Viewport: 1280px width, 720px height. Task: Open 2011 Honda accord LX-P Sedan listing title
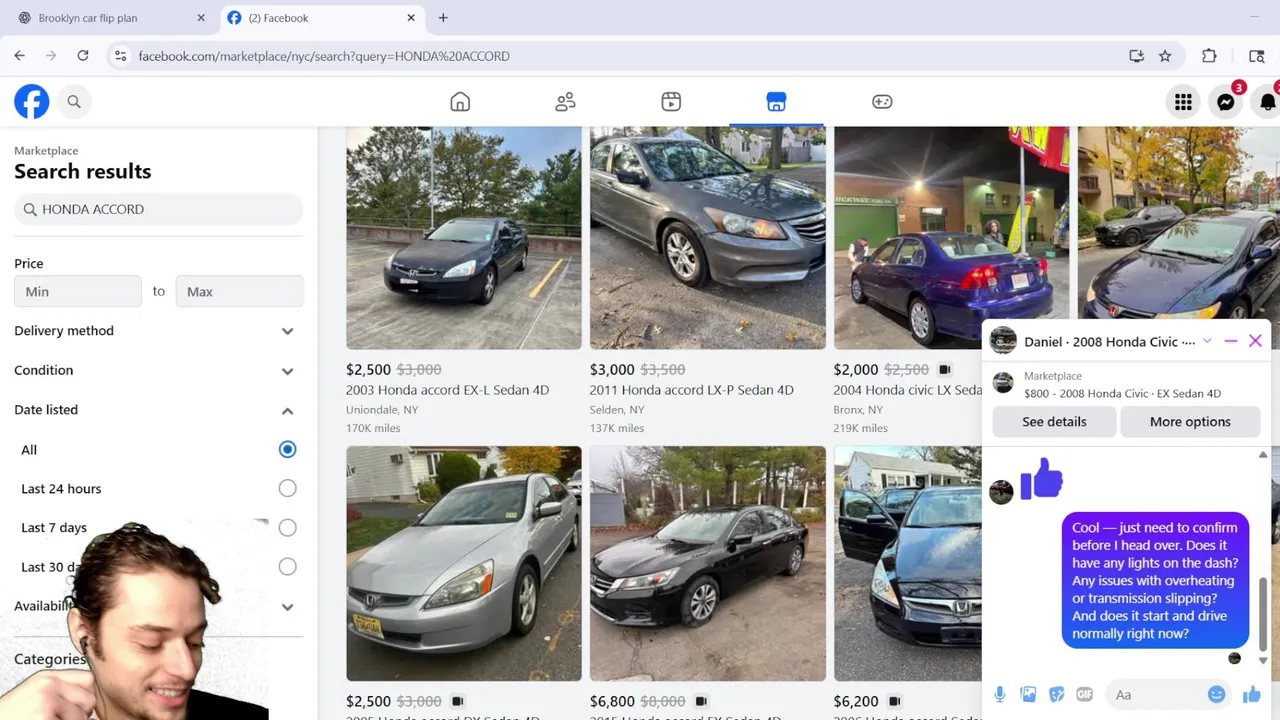pyautogui.click(x=691, y=390)
